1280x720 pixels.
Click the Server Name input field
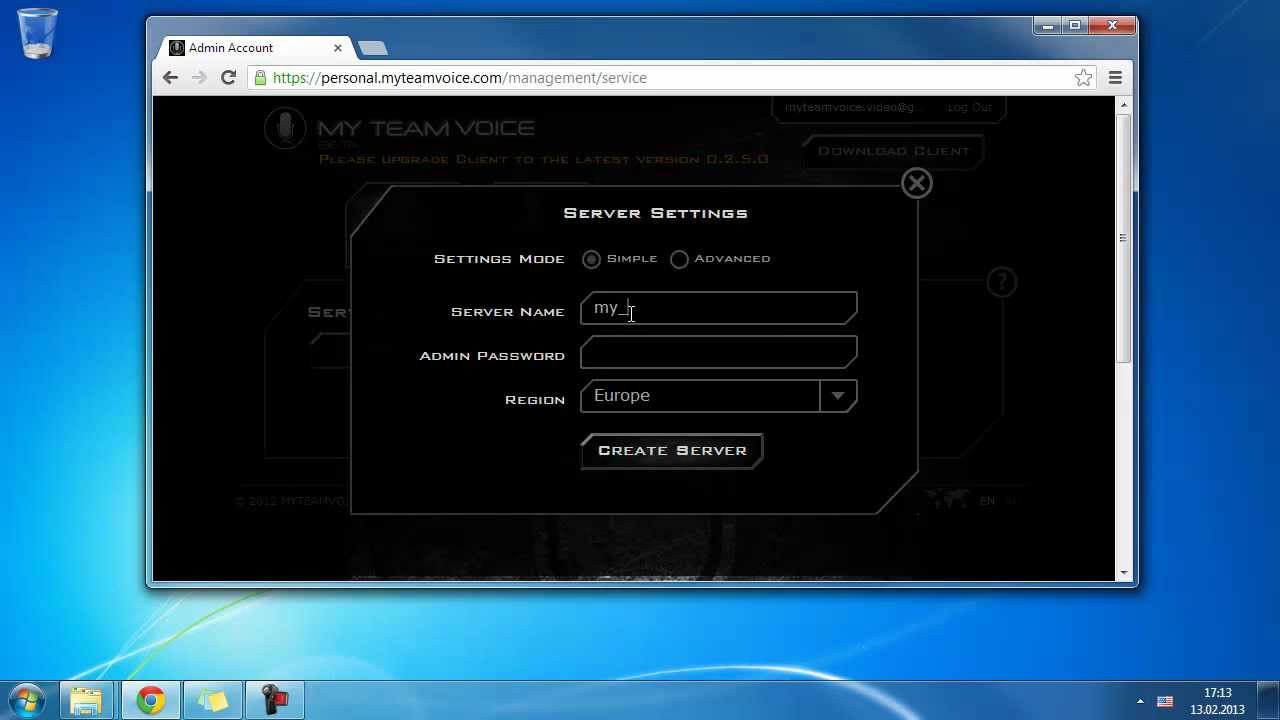pyautogui.click(x=718, y=308)
